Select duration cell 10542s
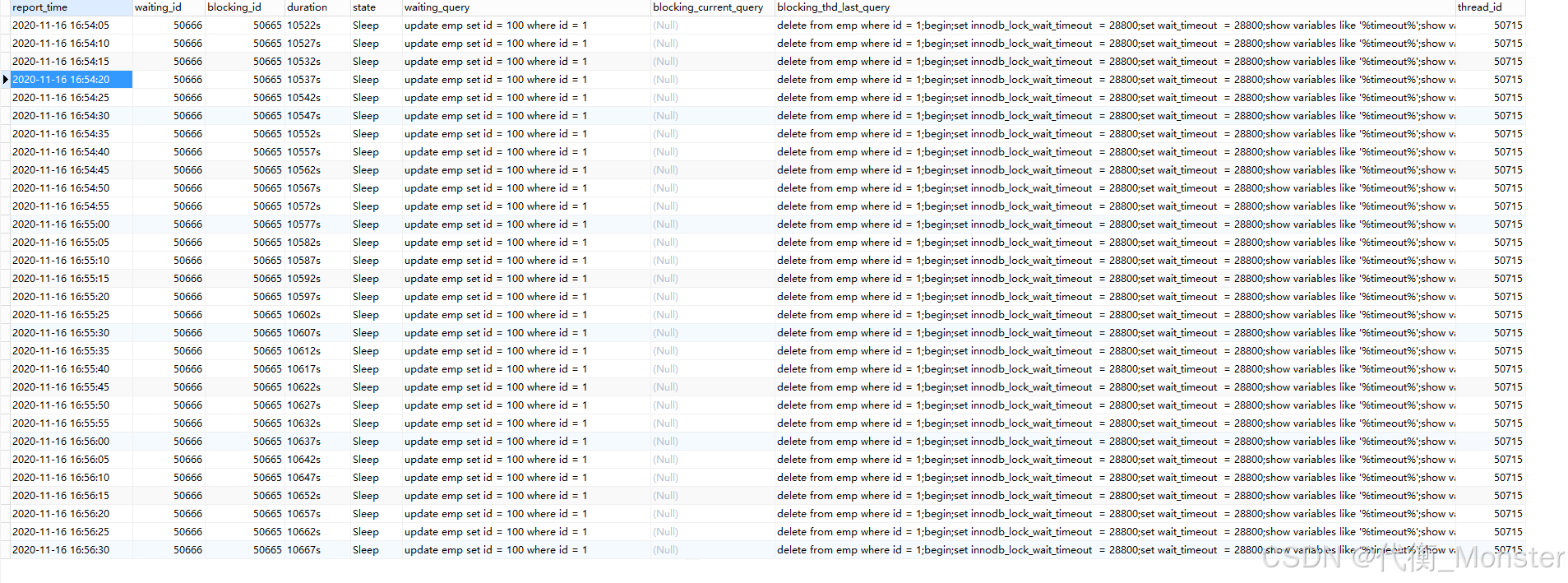 coord(317,98)
